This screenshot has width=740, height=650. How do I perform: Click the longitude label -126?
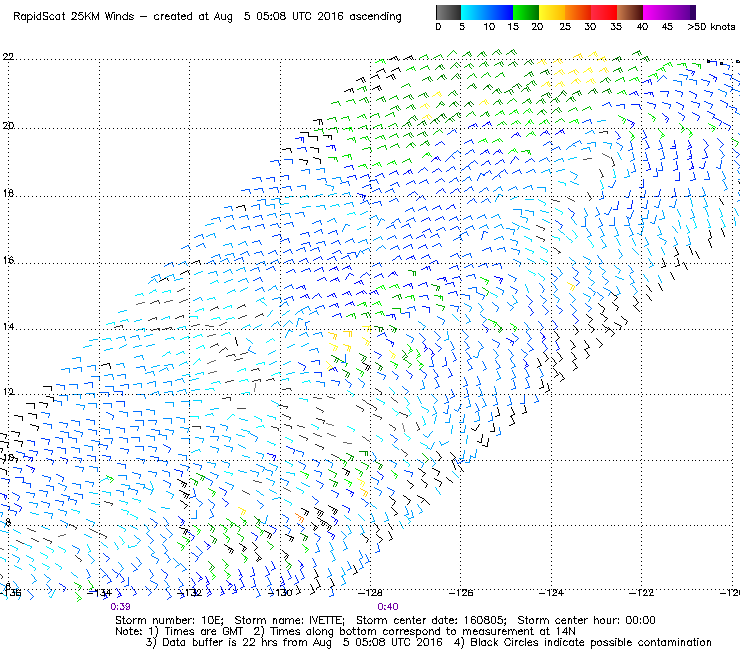point(461,592)
